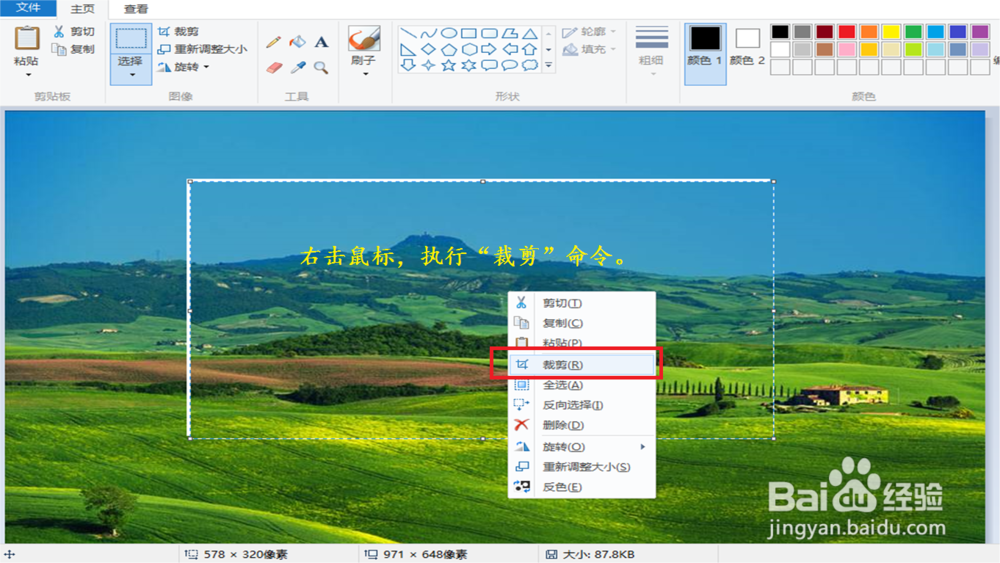Viewport: 1000px width, 563px height.
Task: Choose the Down arrow shape
Action: click(x=408, y=65)
